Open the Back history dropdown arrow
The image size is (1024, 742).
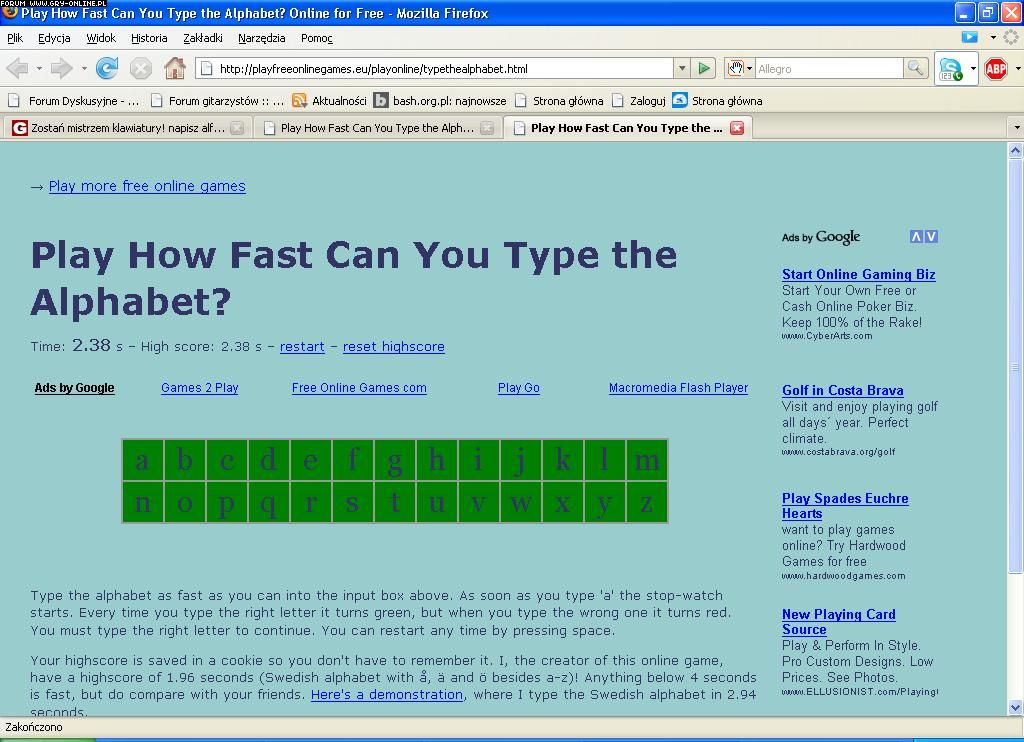point(39,68)
